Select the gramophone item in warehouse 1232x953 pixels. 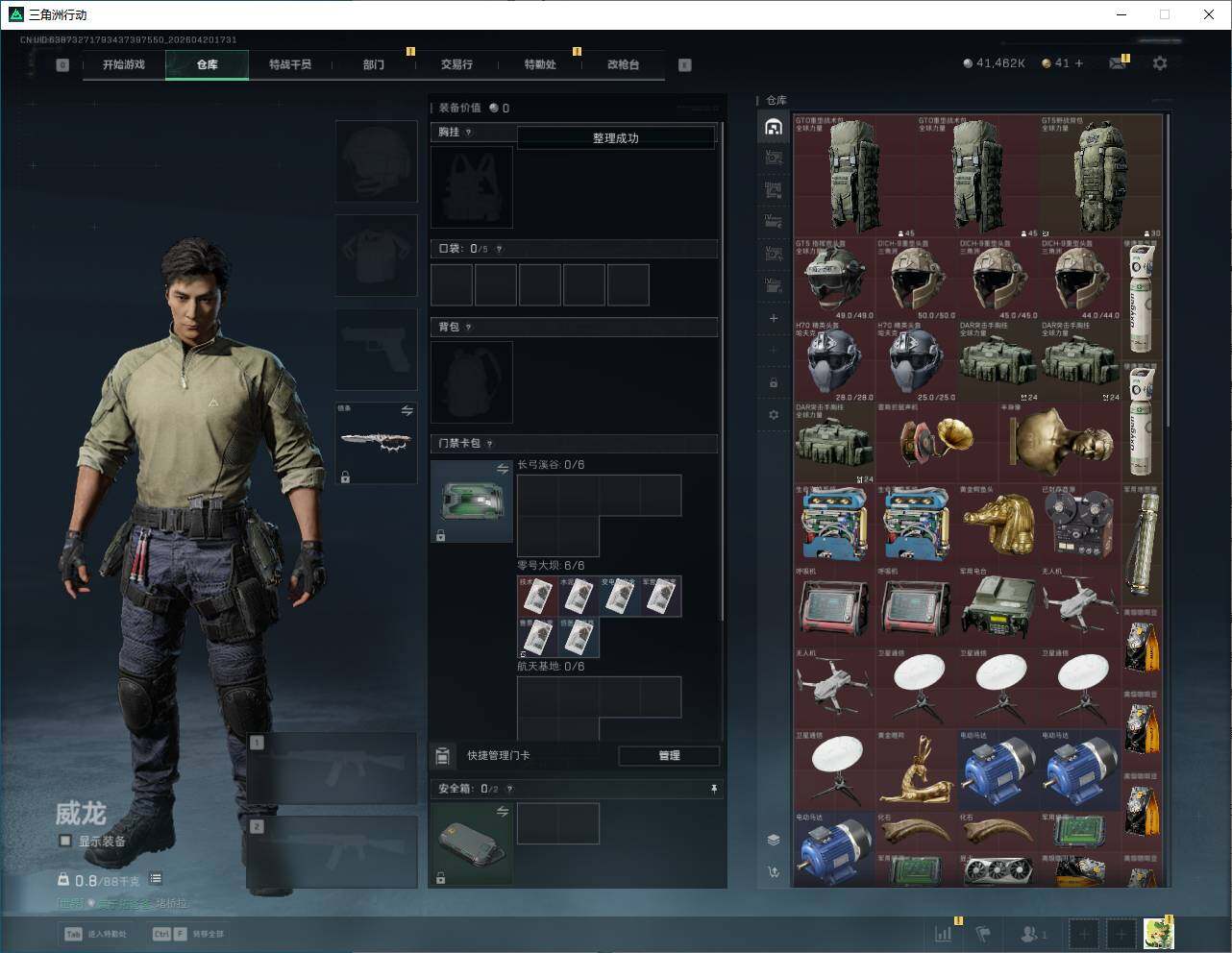[x=937, y=443]
